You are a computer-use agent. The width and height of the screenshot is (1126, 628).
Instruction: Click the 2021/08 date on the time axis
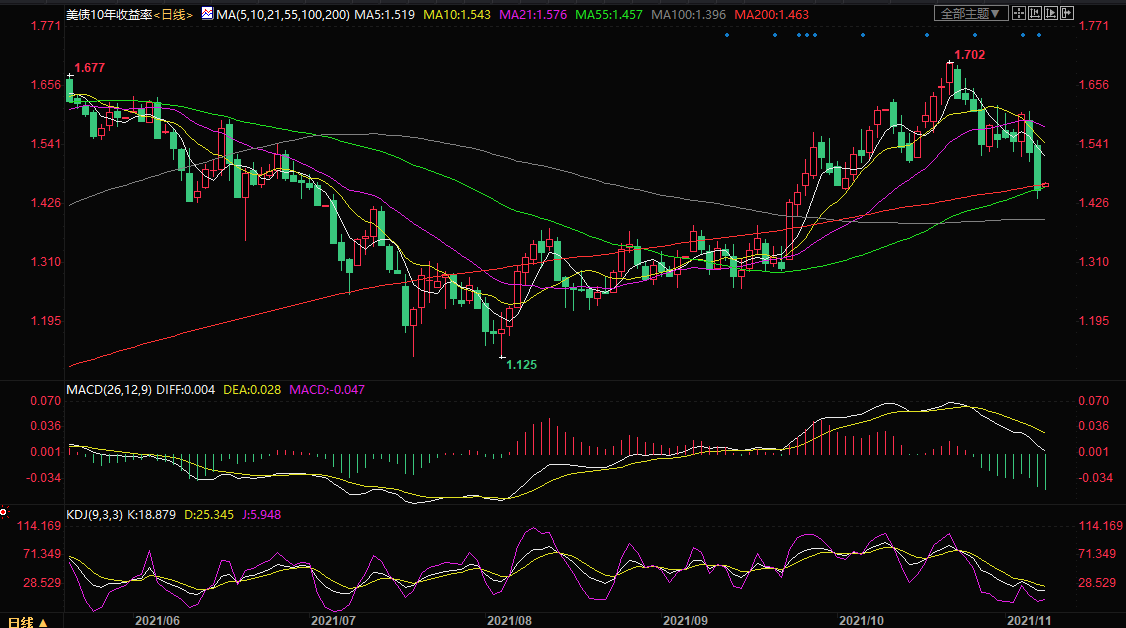pos(510,620)
